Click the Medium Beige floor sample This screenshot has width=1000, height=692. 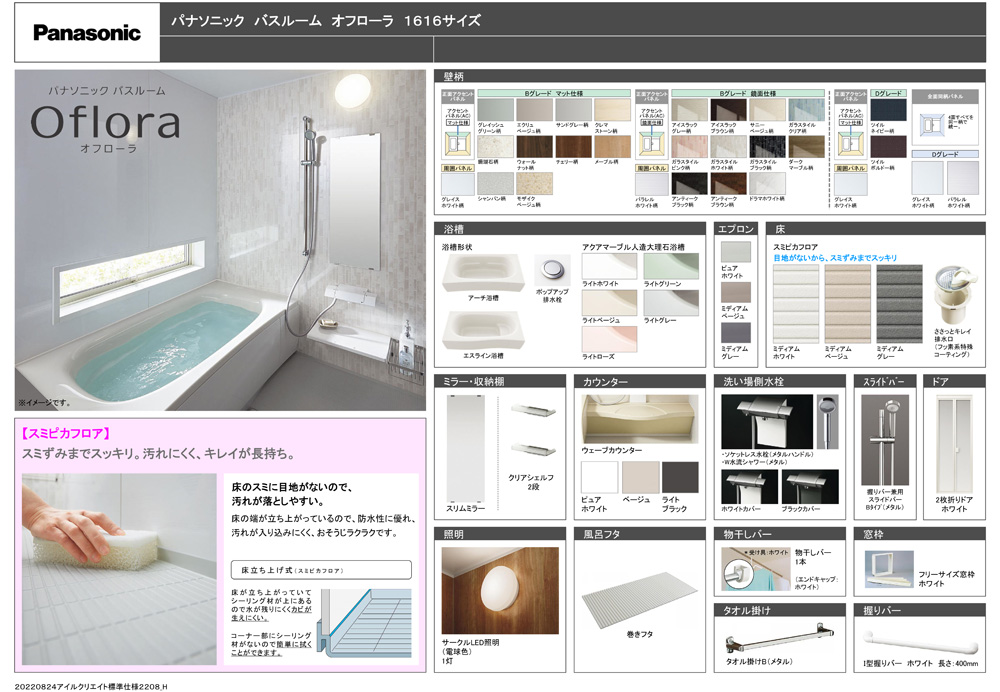tap(846, 303)
